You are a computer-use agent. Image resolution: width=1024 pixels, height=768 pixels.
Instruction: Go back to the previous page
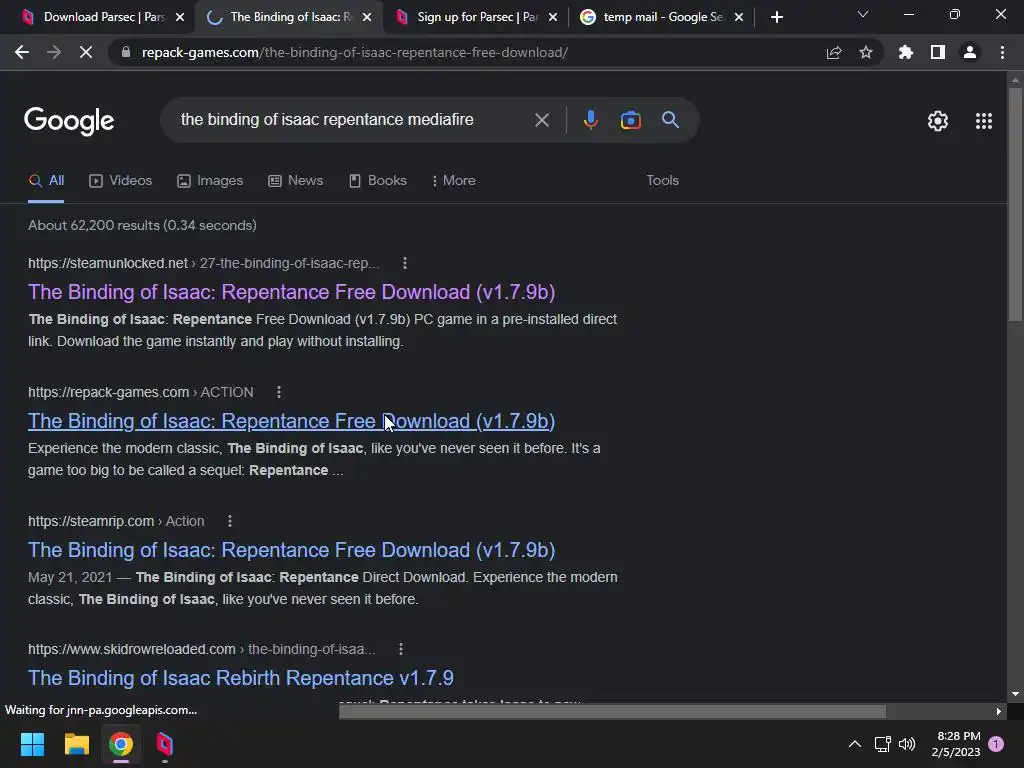point(22,52)
